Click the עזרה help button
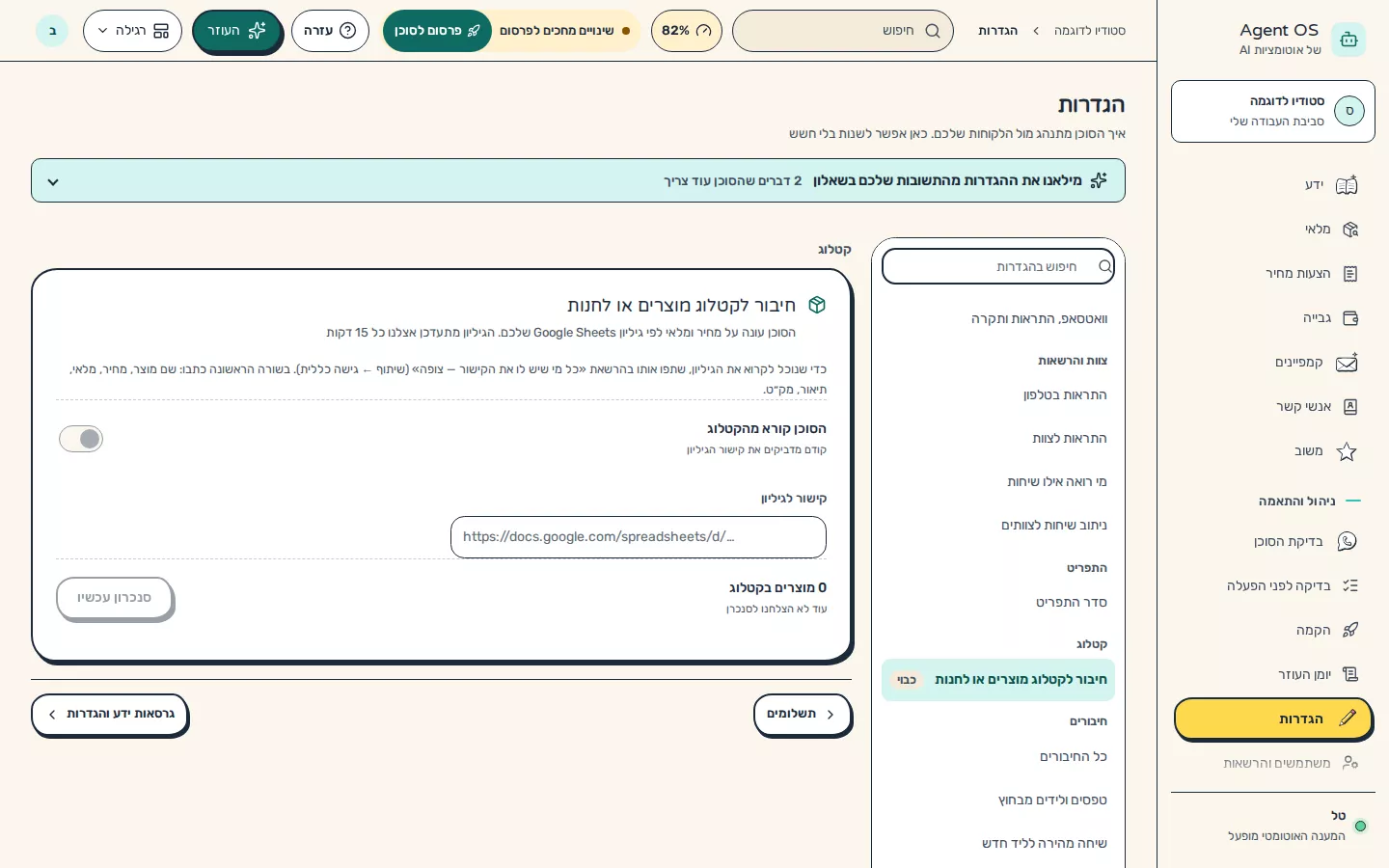1389x868 pixels. tap(330, 31)
